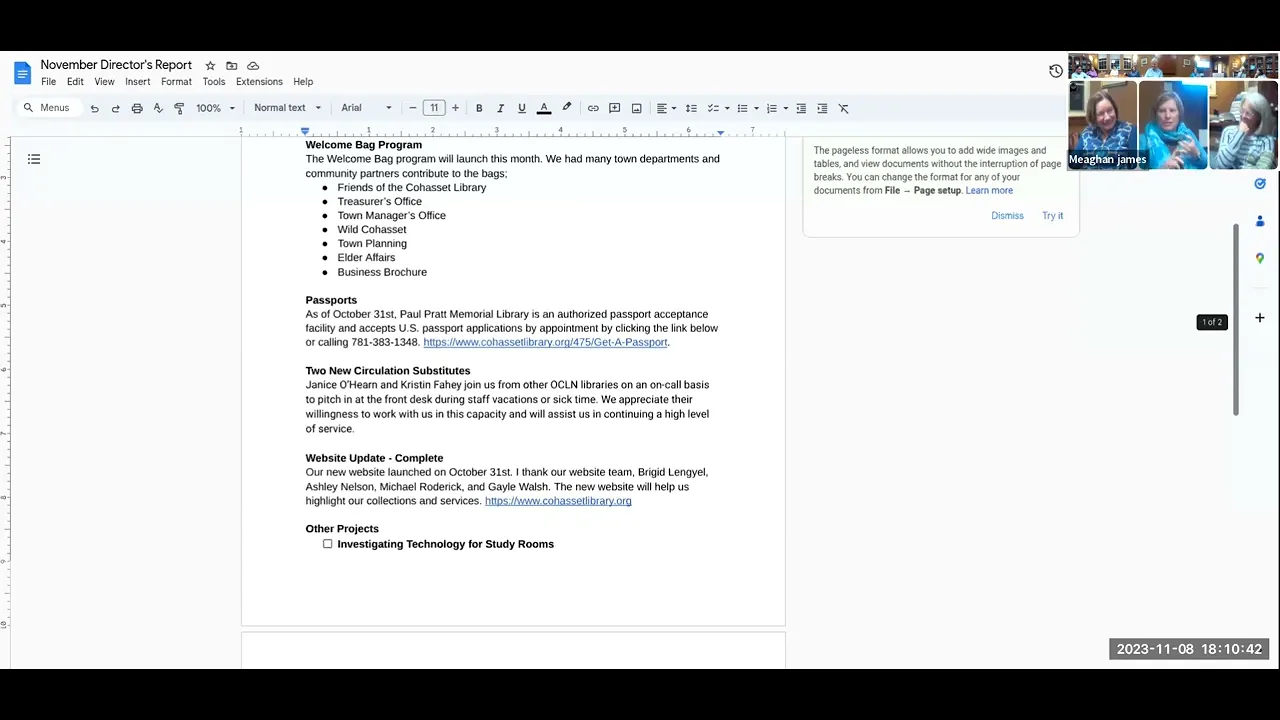Image resolution: width=1280 pixels, height=720 pixels.
Task: Activate the paint format tool
Action: (x=179, y=108)
